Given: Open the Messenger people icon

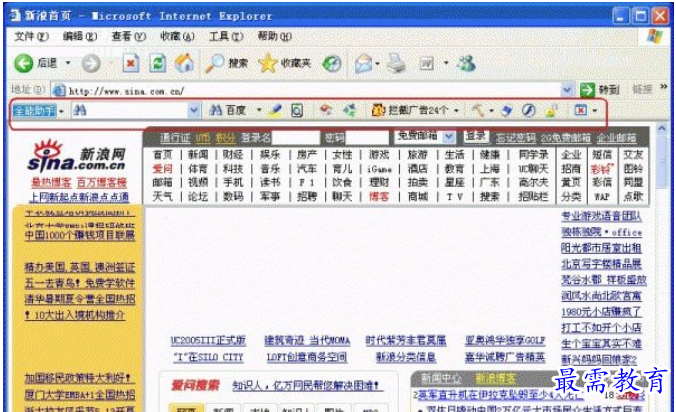Looking at the screenshot, I should tap(466, 63).
